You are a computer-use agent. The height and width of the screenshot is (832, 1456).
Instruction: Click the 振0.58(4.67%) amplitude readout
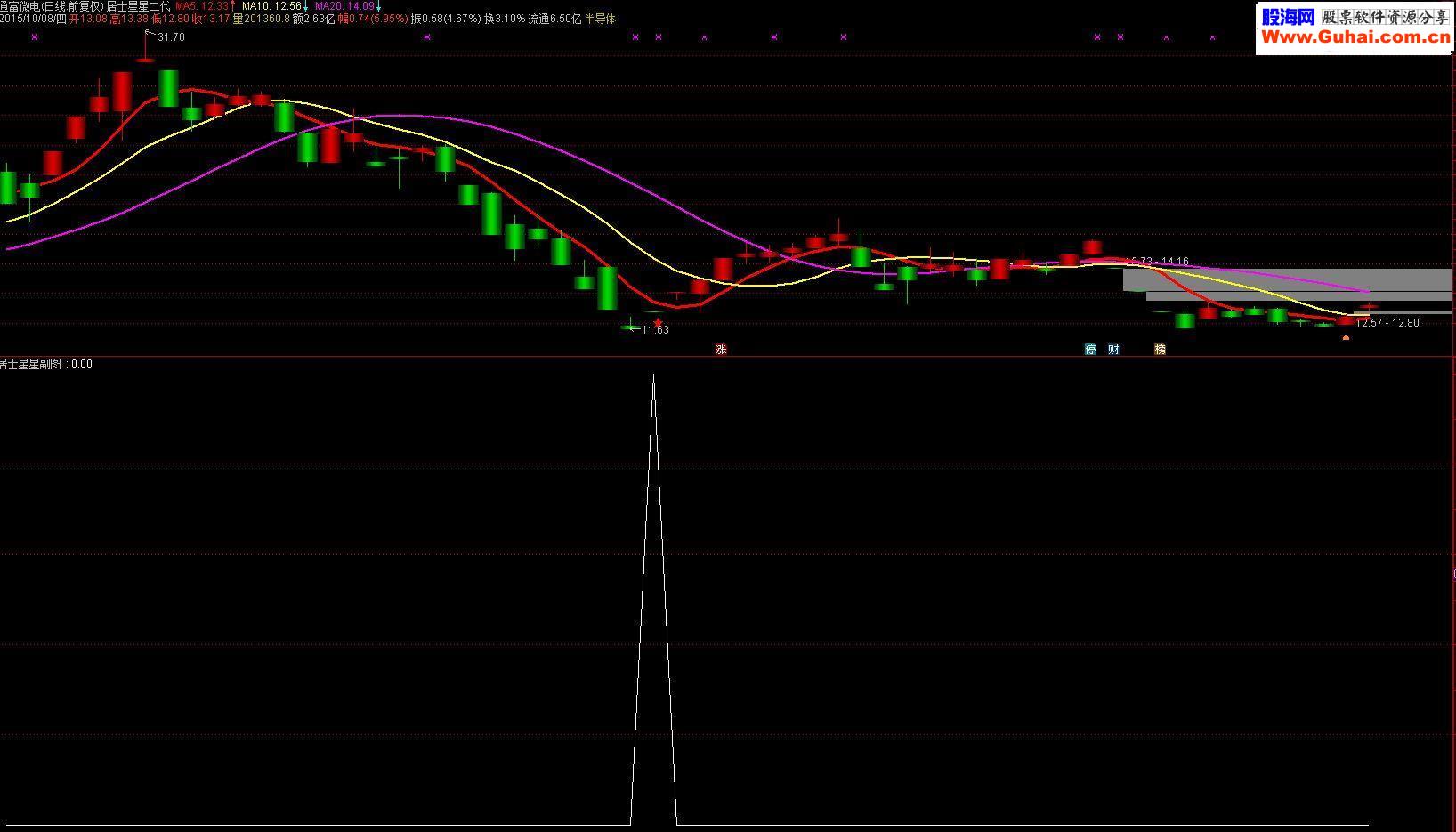tap(446, 19)
